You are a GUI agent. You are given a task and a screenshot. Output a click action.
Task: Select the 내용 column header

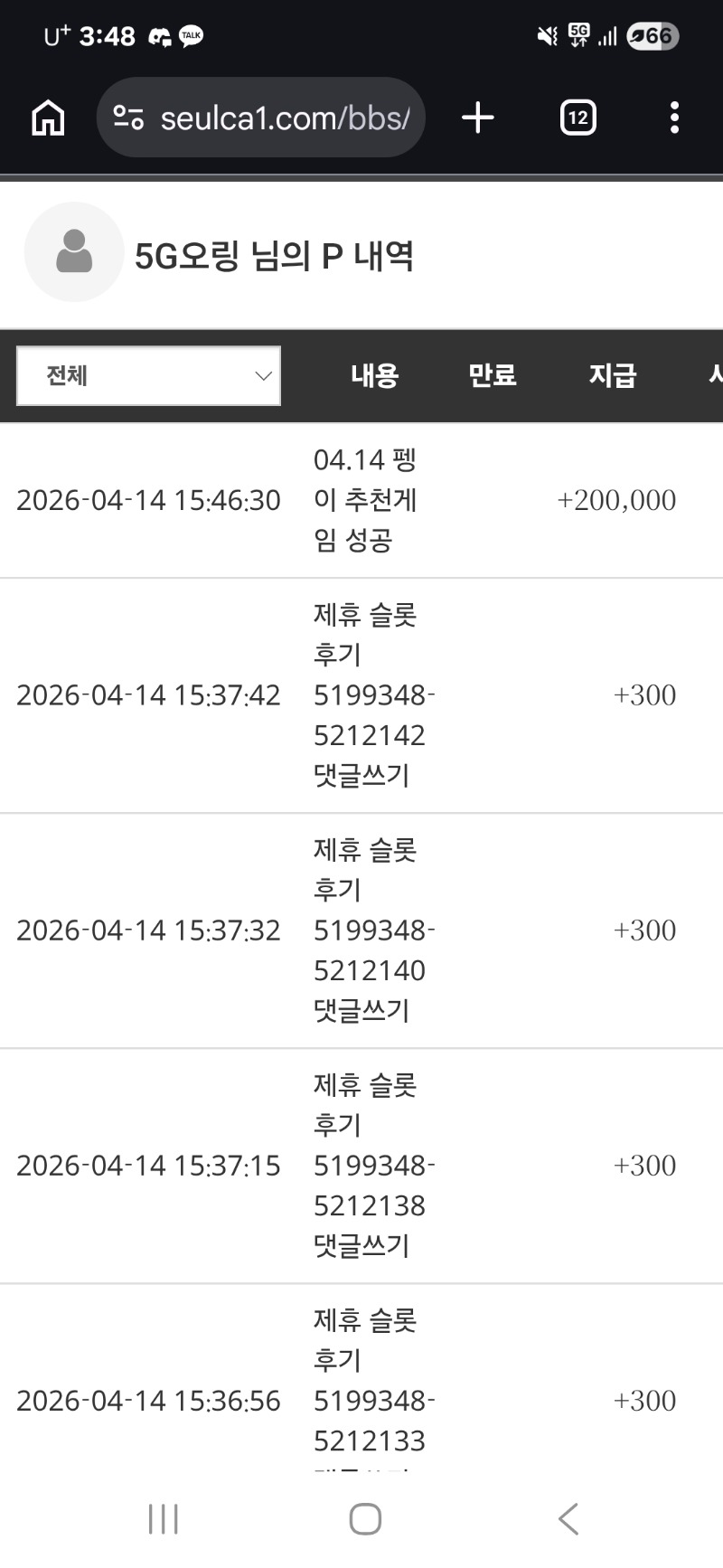click(374, 376)
